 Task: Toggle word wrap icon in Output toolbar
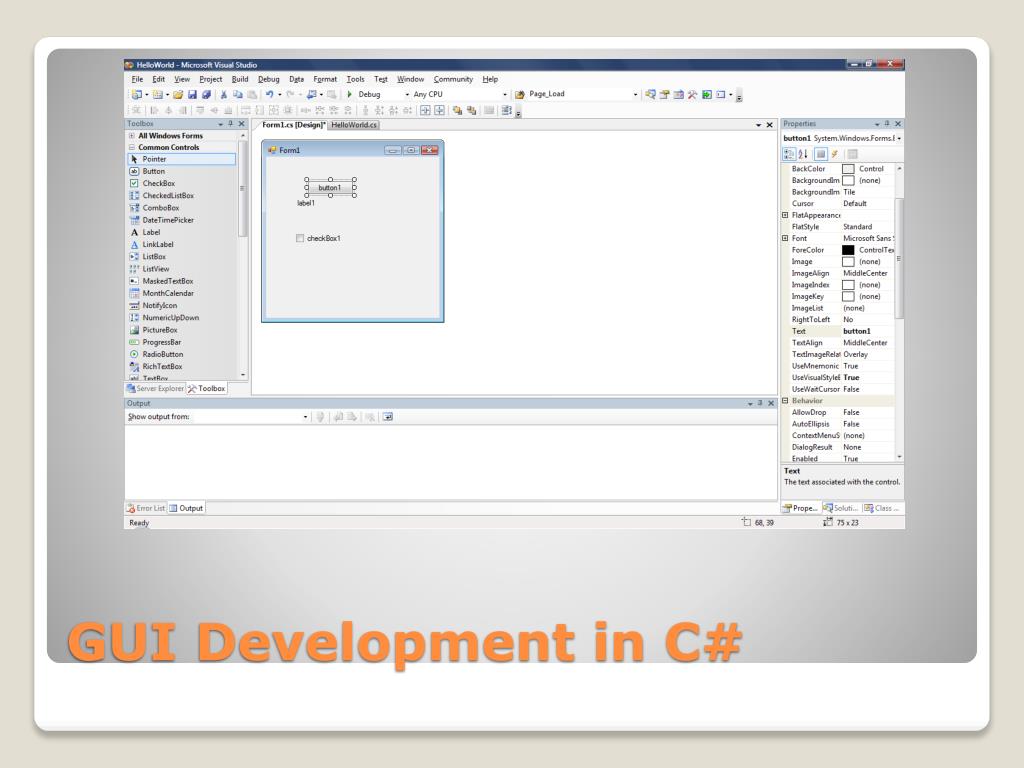(388, 417)
